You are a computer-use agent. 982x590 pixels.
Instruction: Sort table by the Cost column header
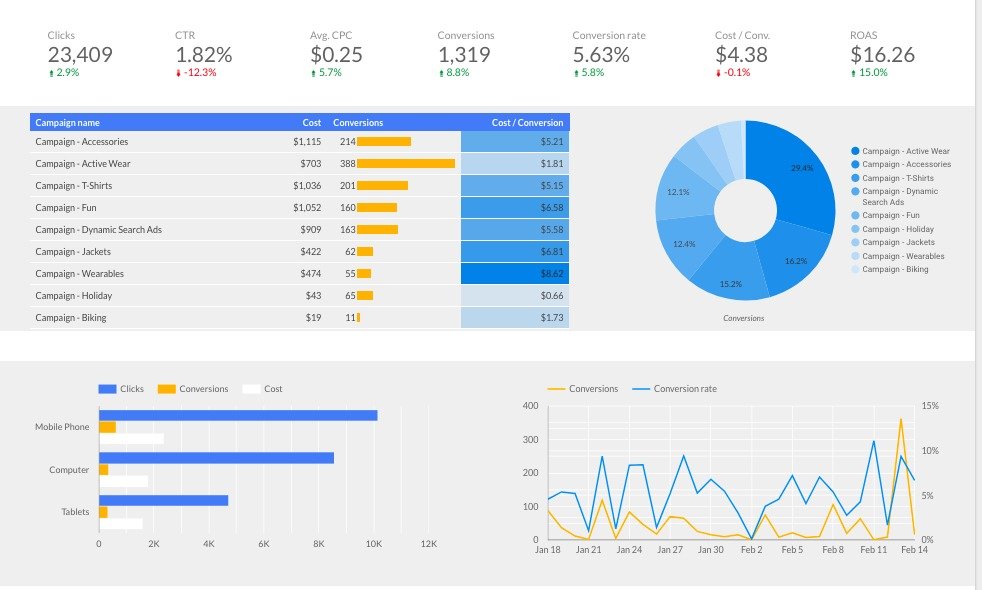click(312, 122)
